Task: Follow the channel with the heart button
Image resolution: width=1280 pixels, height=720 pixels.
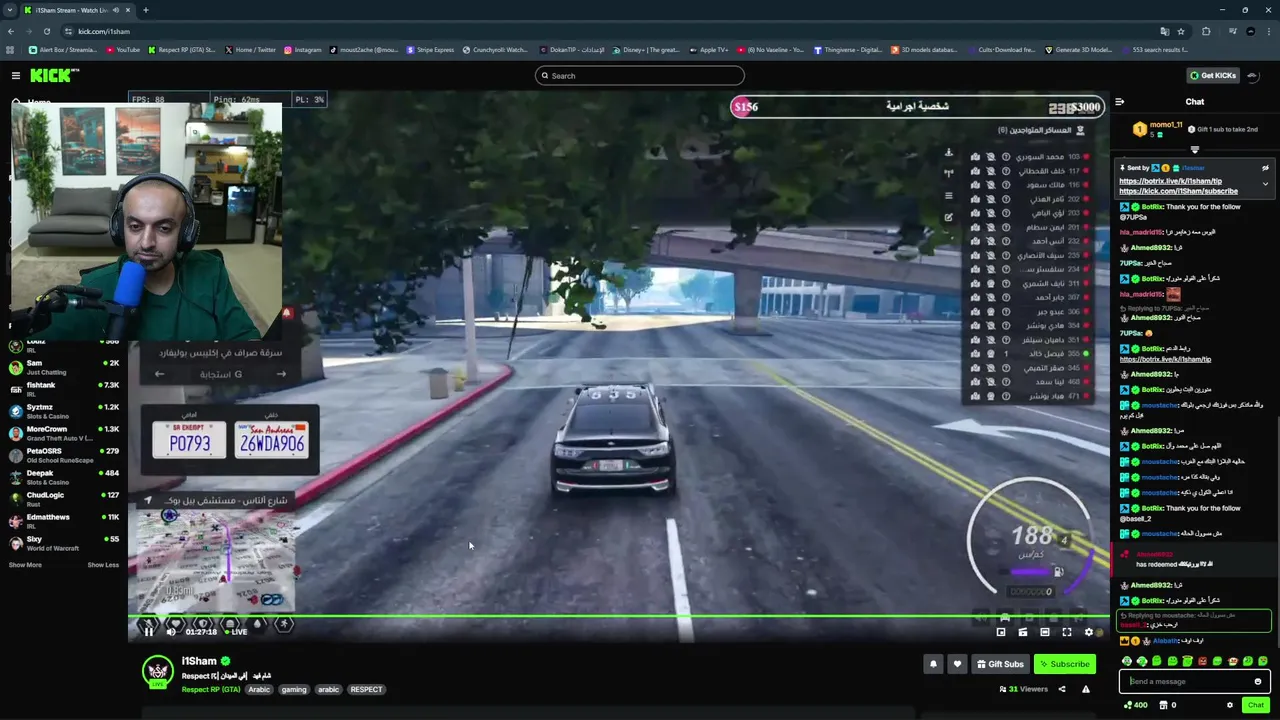Action: pyautogui.click(x=957, y=664)
